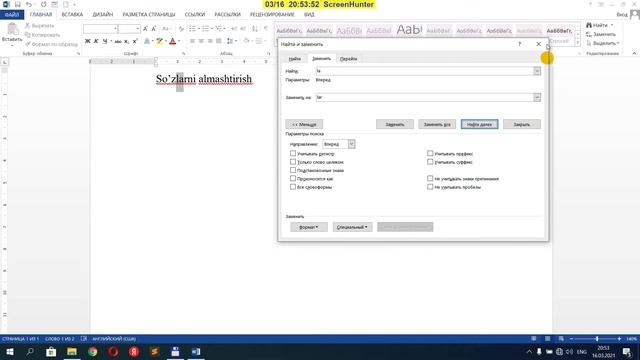Apply superscript x² formatting
This screenshot has width=640, height=360.
[x=135, y=41]
